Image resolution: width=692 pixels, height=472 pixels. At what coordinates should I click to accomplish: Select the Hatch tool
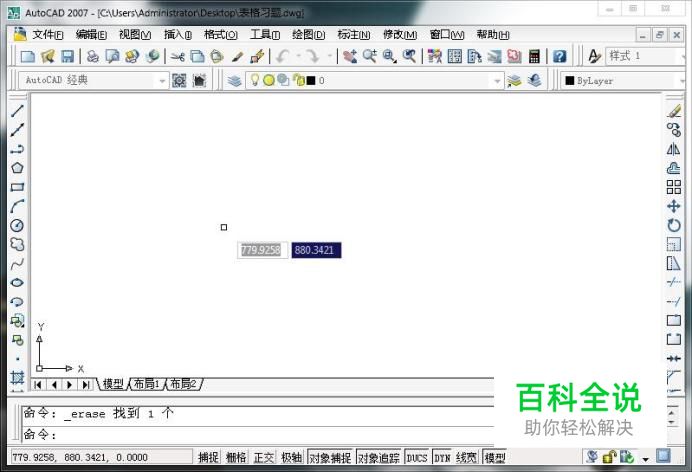[x=17, y=378]
